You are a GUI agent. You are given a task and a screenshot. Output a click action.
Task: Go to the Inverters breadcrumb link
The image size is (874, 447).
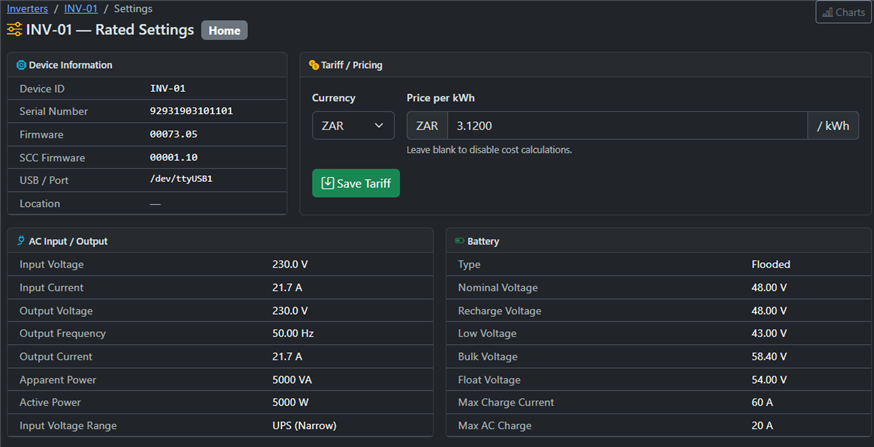point(27,9)
